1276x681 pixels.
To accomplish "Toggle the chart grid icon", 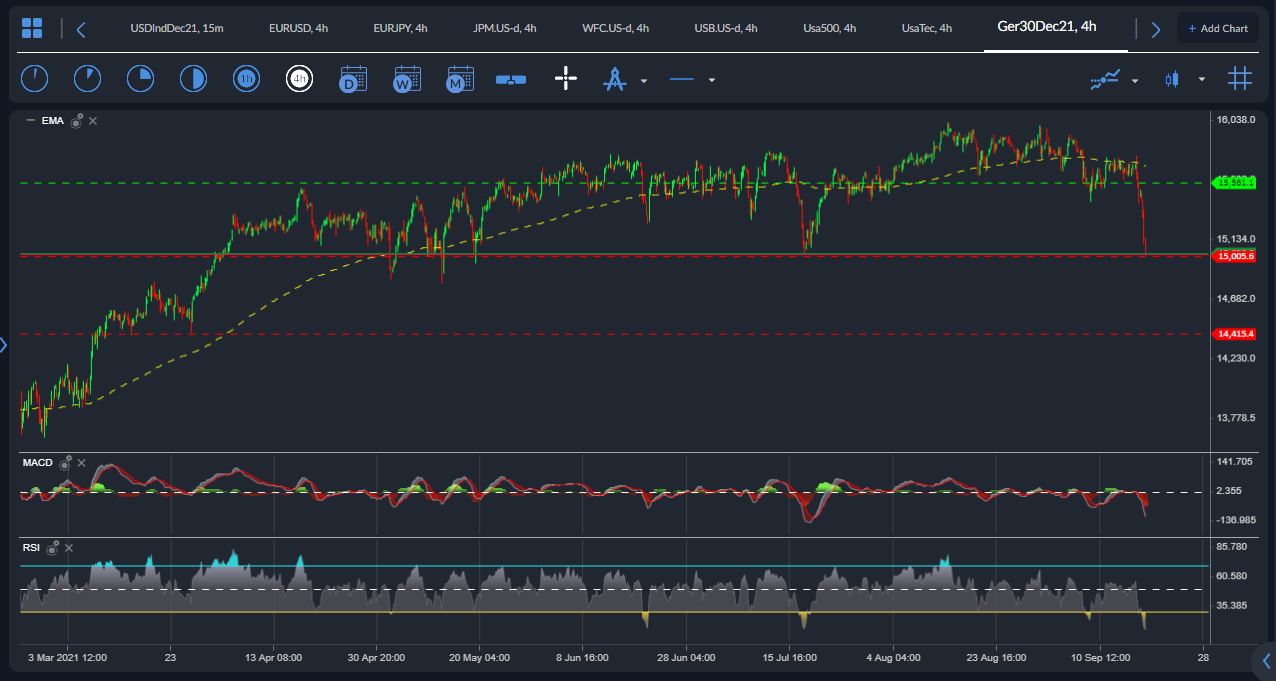I will 1240,79.
